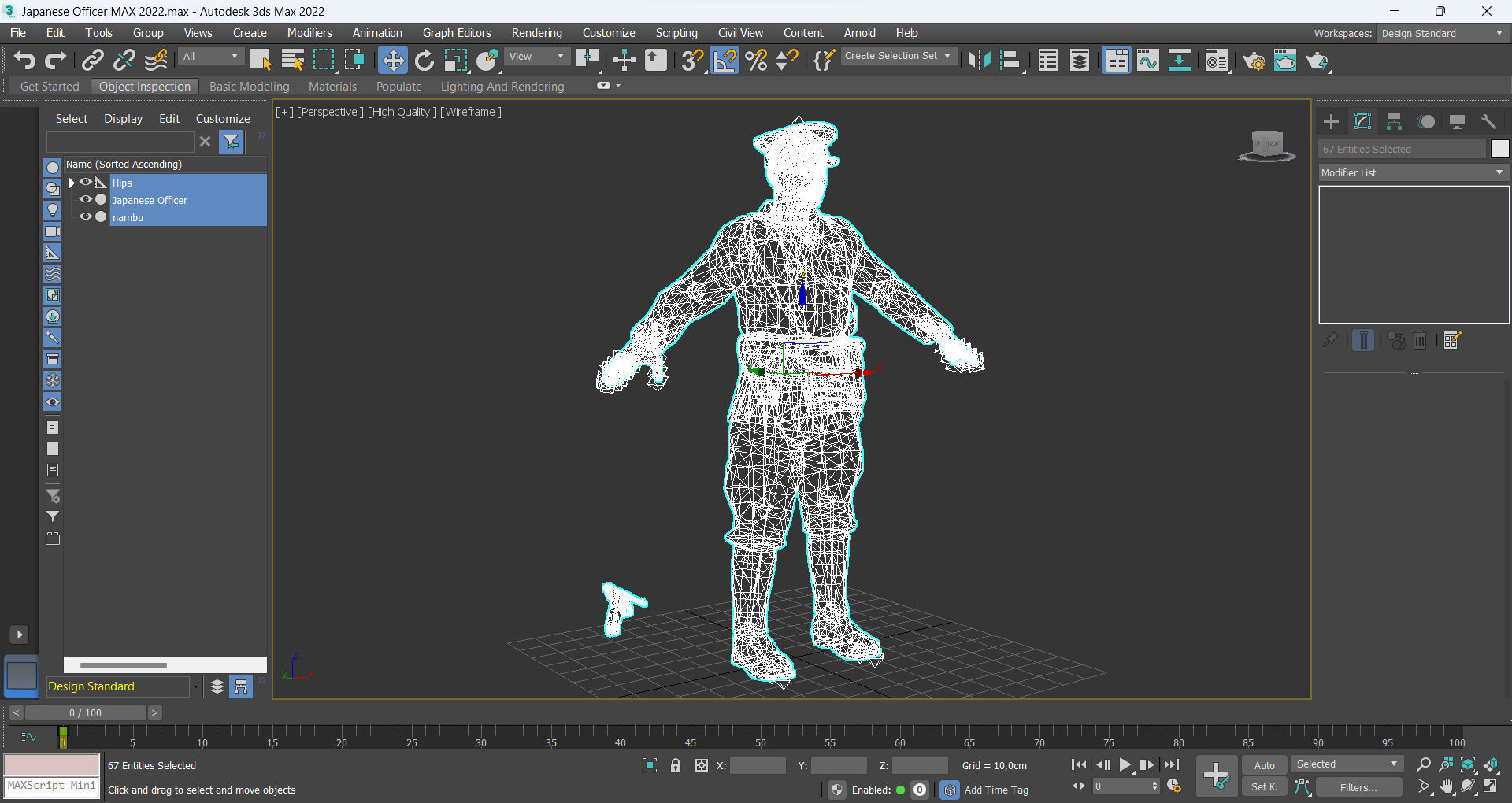The image size is (1512, 803).
Task: Click the time slider 0 / 100
Action: click(x=86, y=712)
